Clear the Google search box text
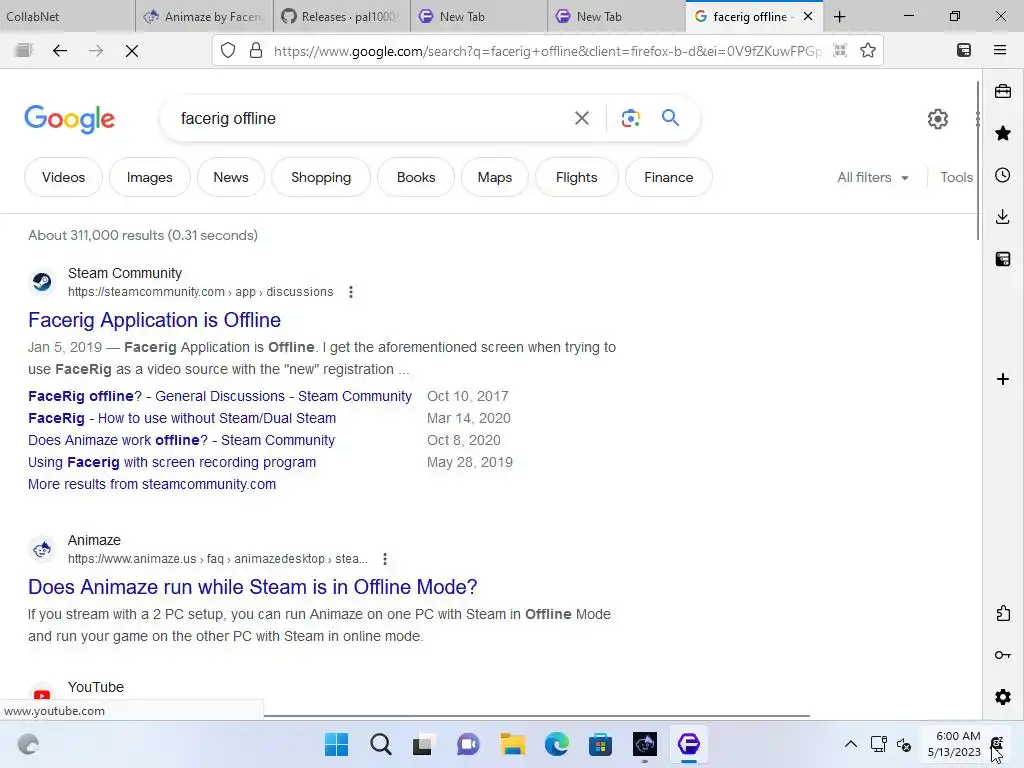 pos(581,118)
